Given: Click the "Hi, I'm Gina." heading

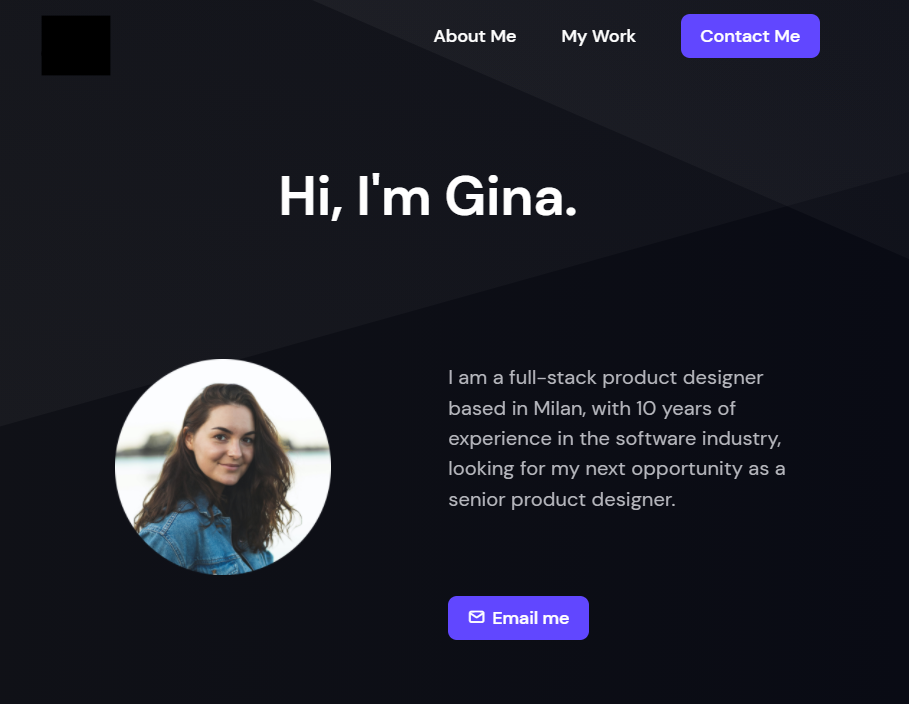Looking at the screenshot, I should coord(428,196).
